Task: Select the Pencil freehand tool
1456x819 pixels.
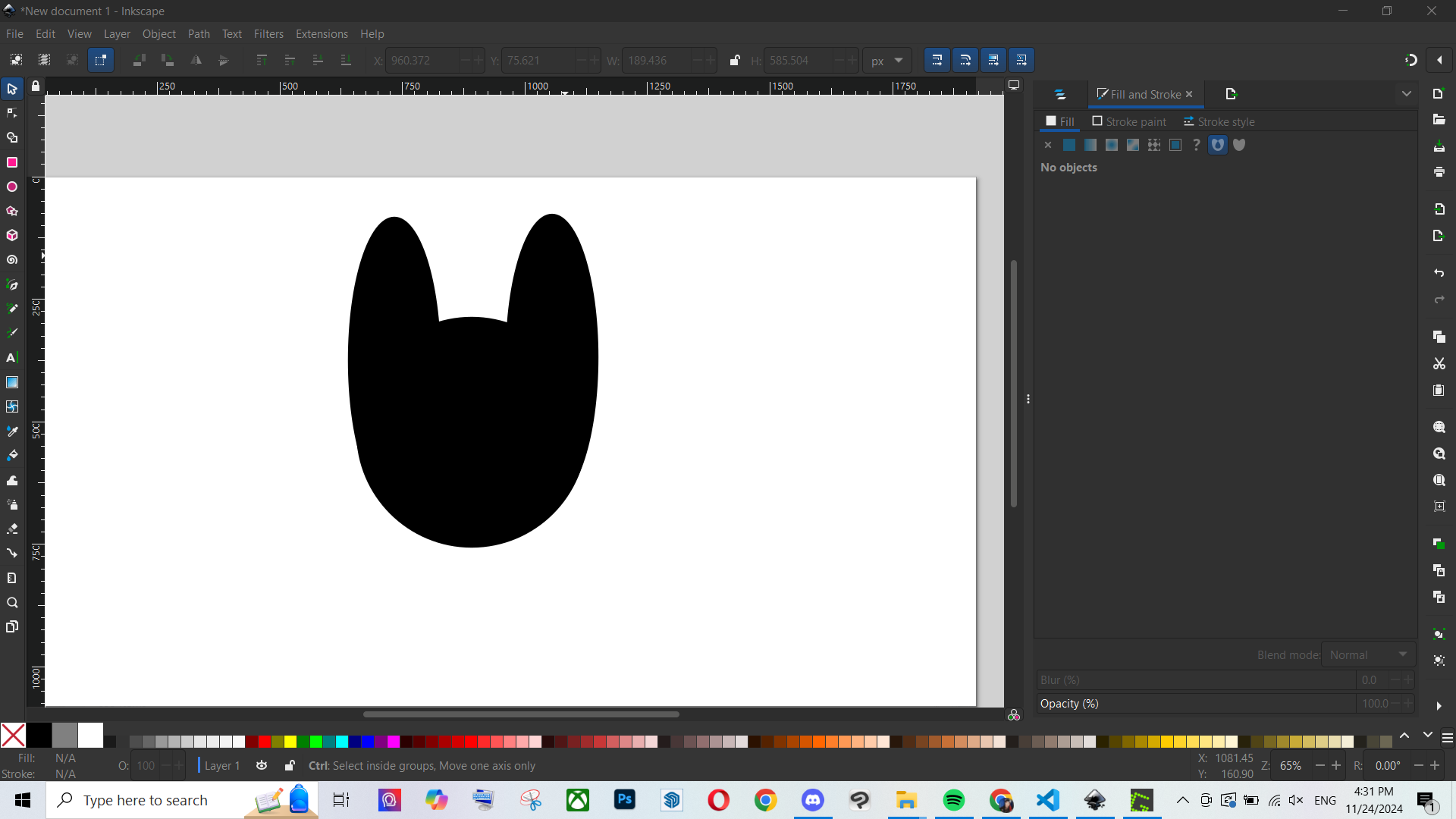Action: click(12, 309)
